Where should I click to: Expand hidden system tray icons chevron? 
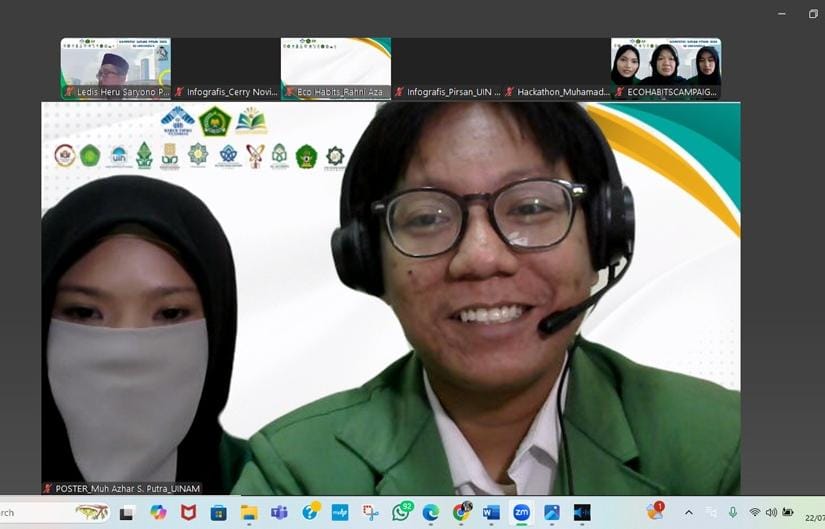(x=689, y=513)
